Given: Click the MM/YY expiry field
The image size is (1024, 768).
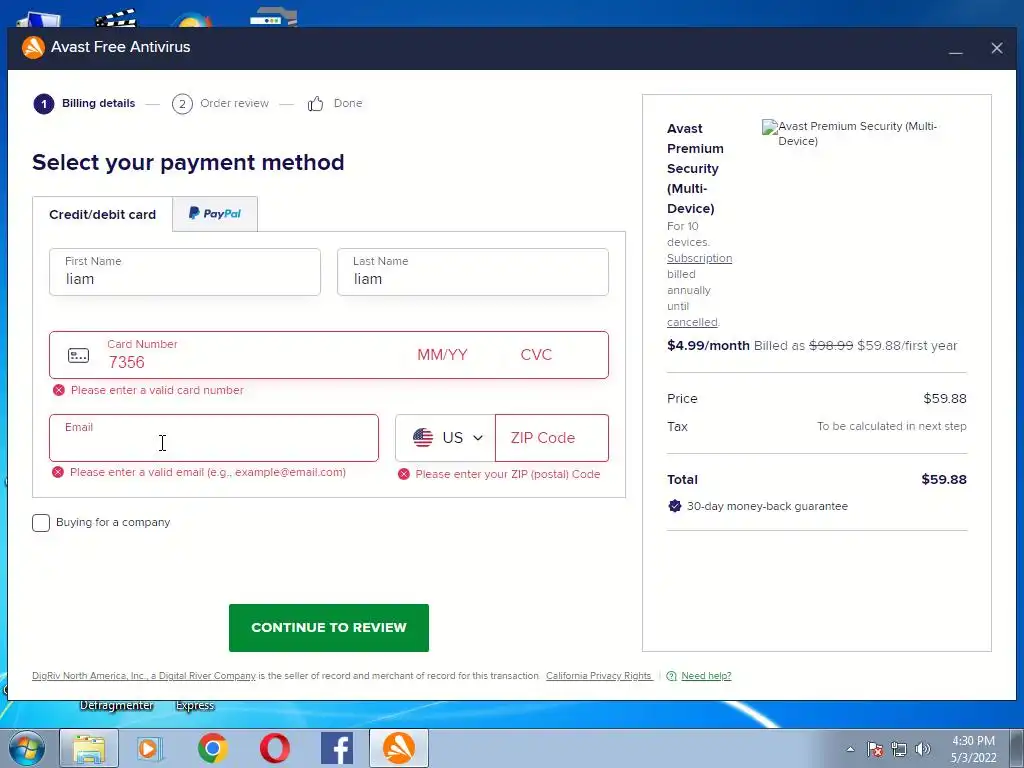Looking at the screenshot, I should [x=442, y=355].
